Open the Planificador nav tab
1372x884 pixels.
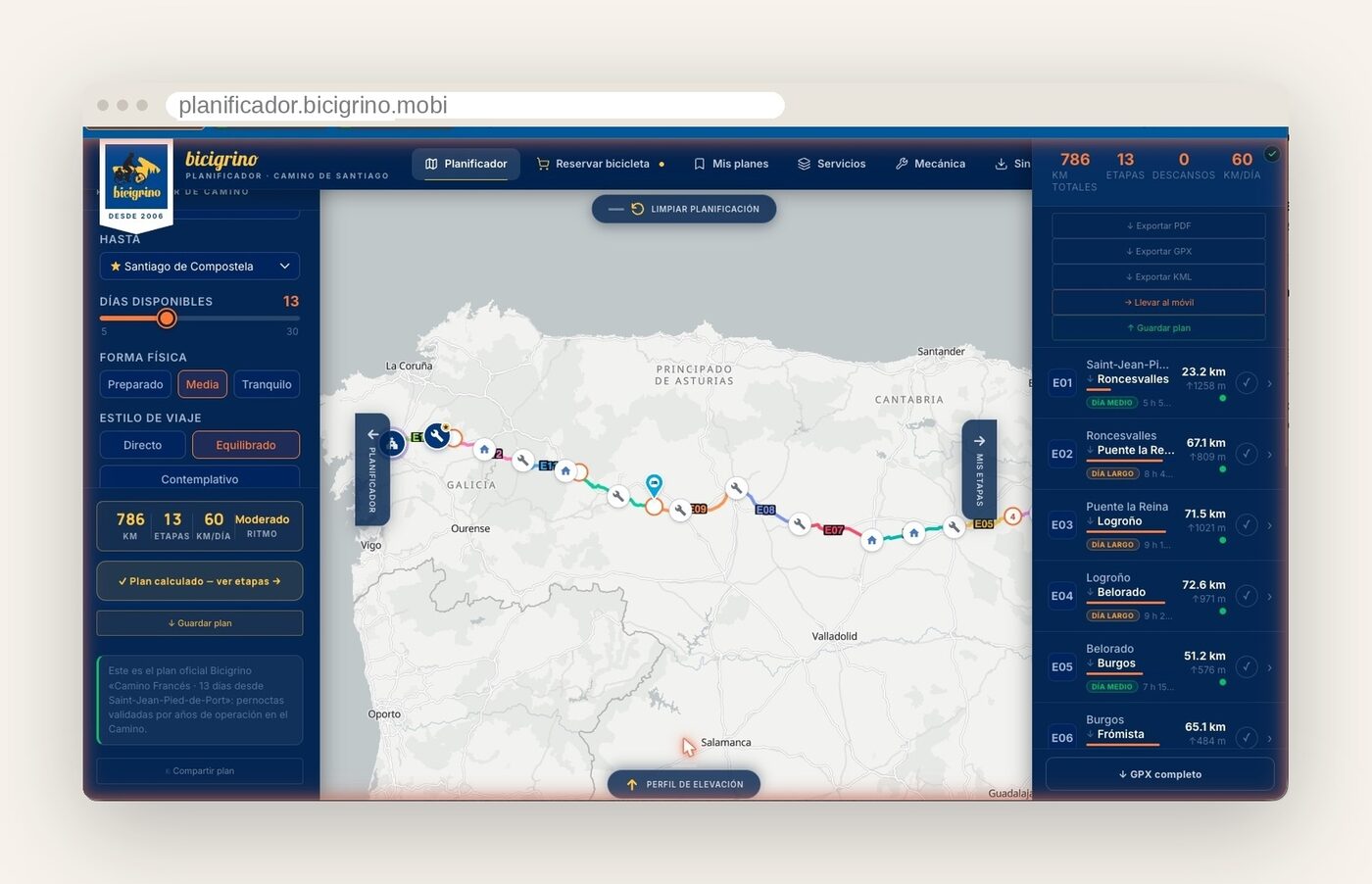[466, 164]
